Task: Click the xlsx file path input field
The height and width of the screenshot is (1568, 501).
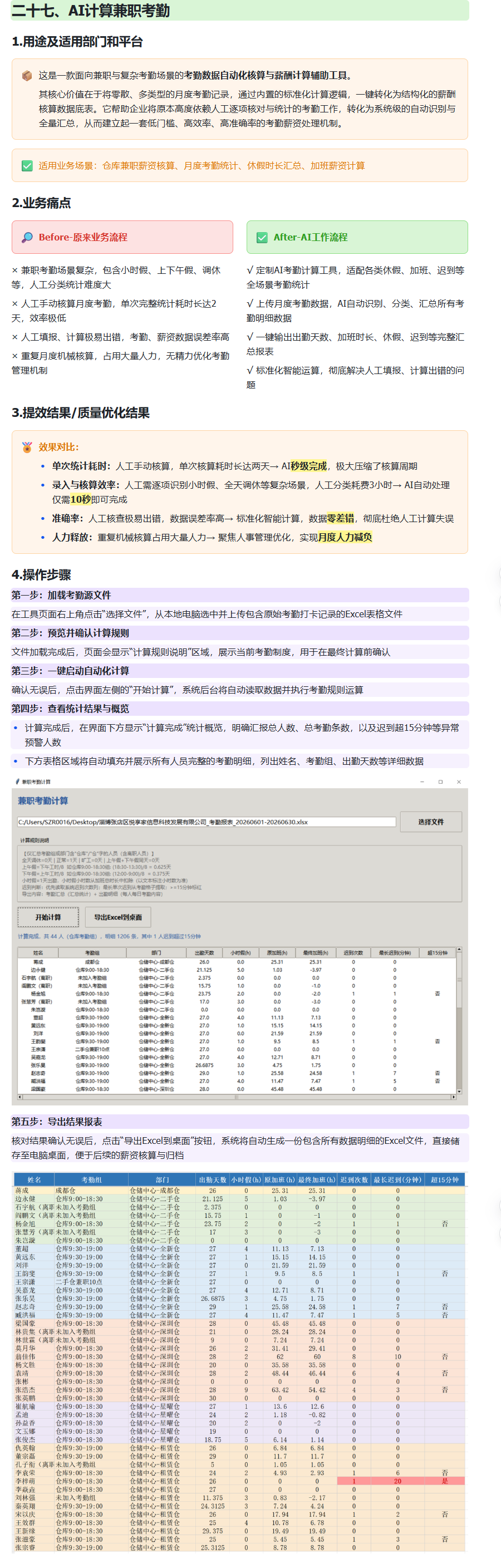Action: (207, 822)
